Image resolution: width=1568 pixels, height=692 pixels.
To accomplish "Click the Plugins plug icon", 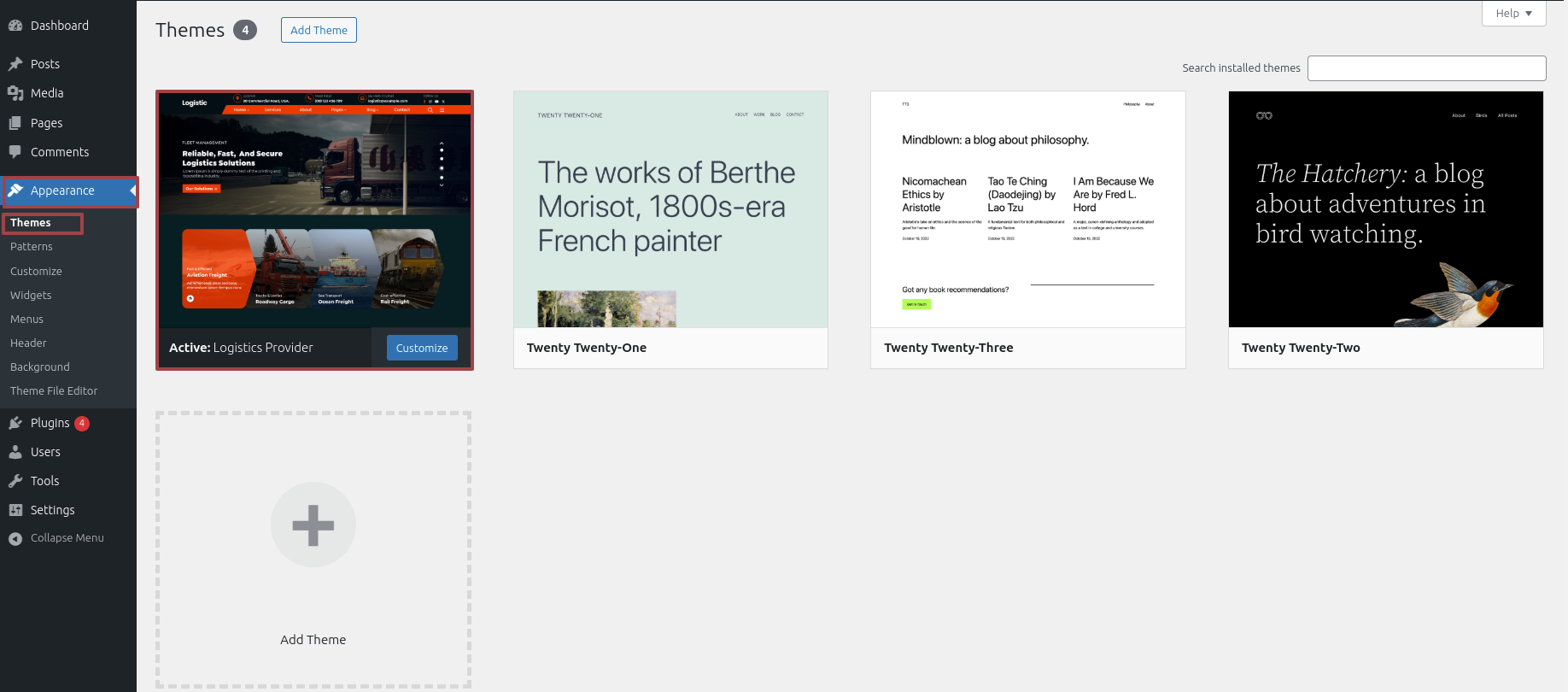I will pyautogui.click(x=15, y=423).
